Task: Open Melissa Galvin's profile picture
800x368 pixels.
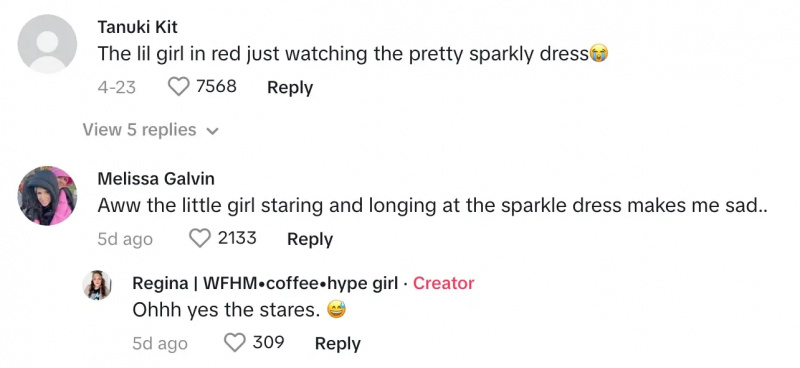Action: [x=47, y=195]
